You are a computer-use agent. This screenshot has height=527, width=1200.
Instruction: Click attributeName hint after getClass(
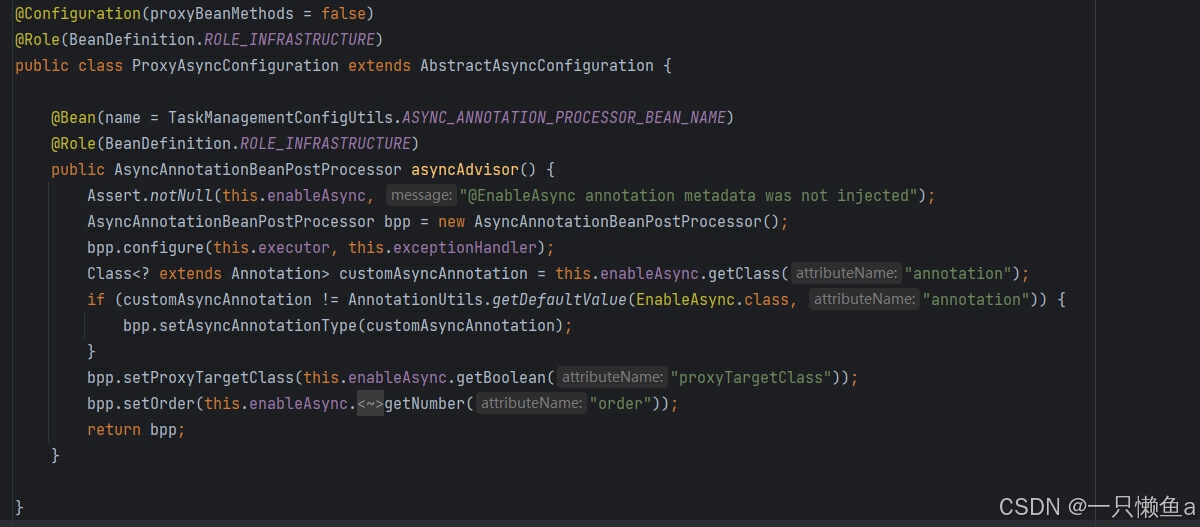[x=845, y=274]
